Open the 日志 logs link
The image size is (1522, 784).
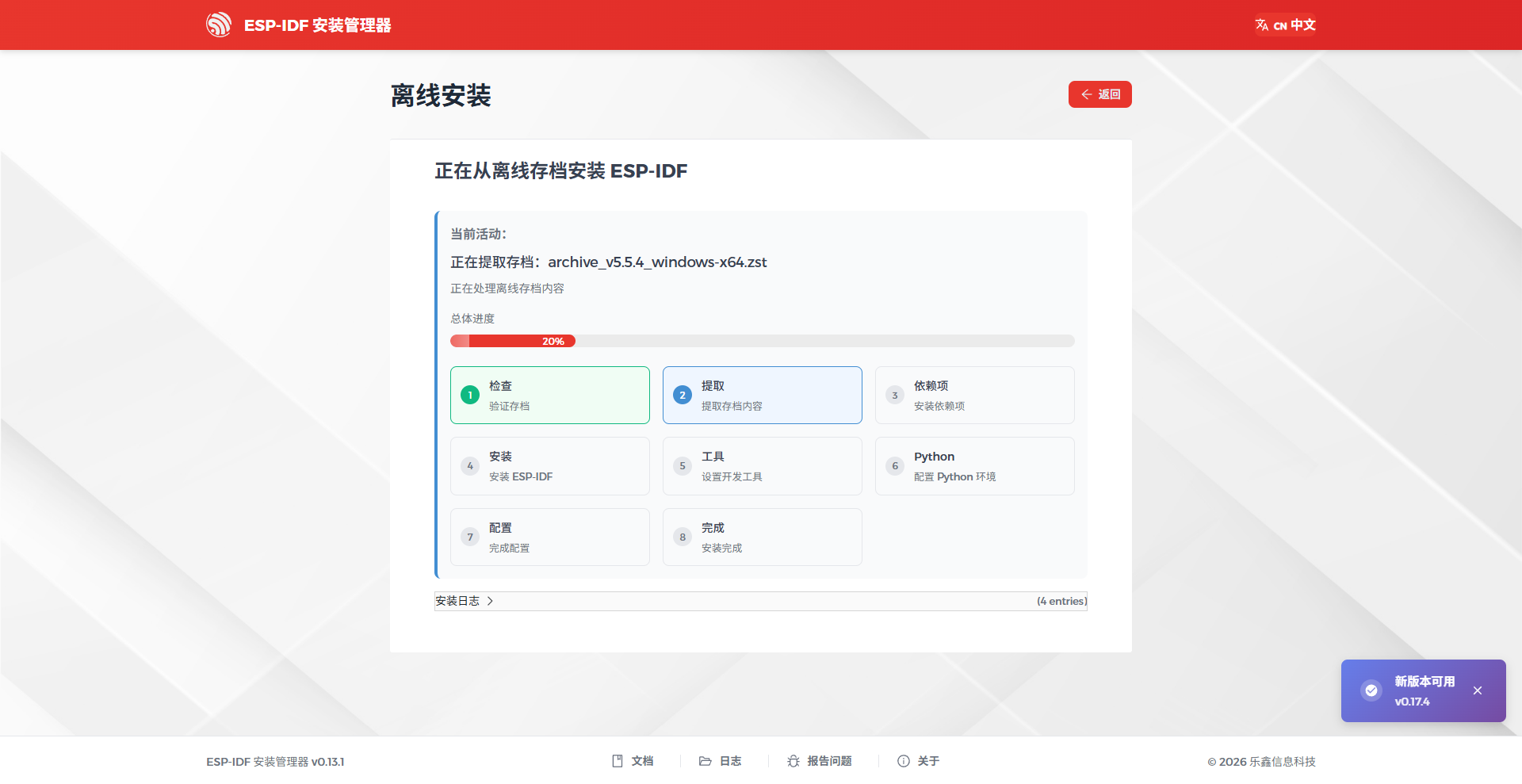click(720, 761)
